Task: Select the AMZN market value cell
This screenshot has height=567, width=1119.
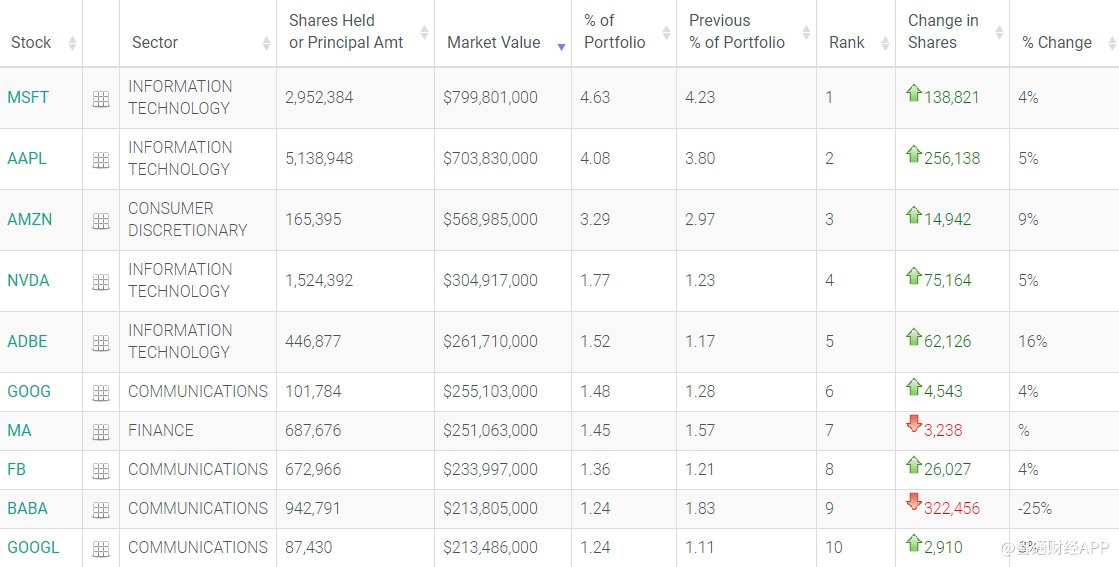Action: pos(490,220)
